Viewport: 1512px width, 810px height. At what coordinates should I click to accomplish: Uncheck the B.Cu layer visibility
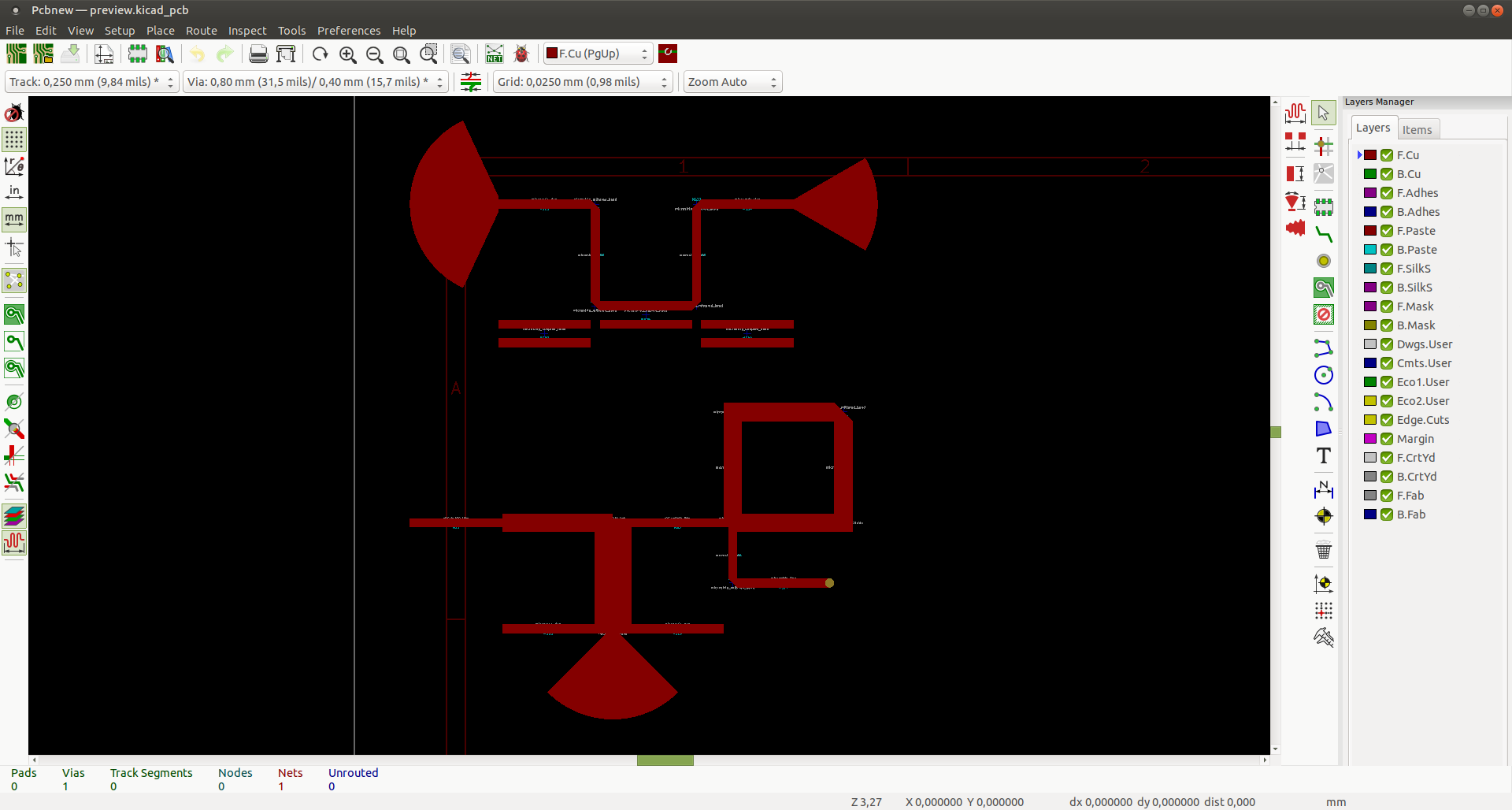pos(1387,174)
